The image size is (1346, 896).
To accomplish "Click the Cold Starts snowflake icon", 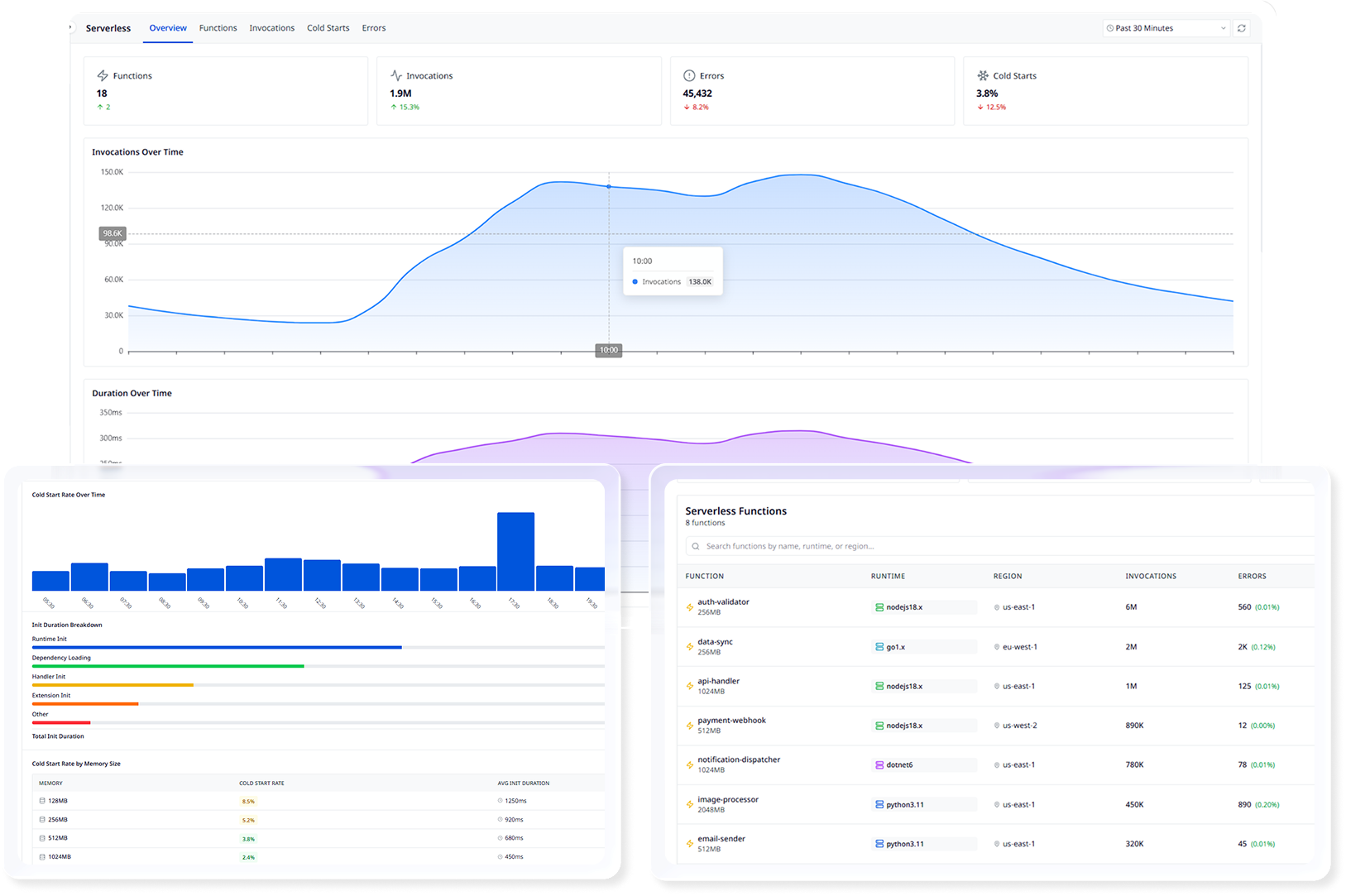I will click(983, 75).
